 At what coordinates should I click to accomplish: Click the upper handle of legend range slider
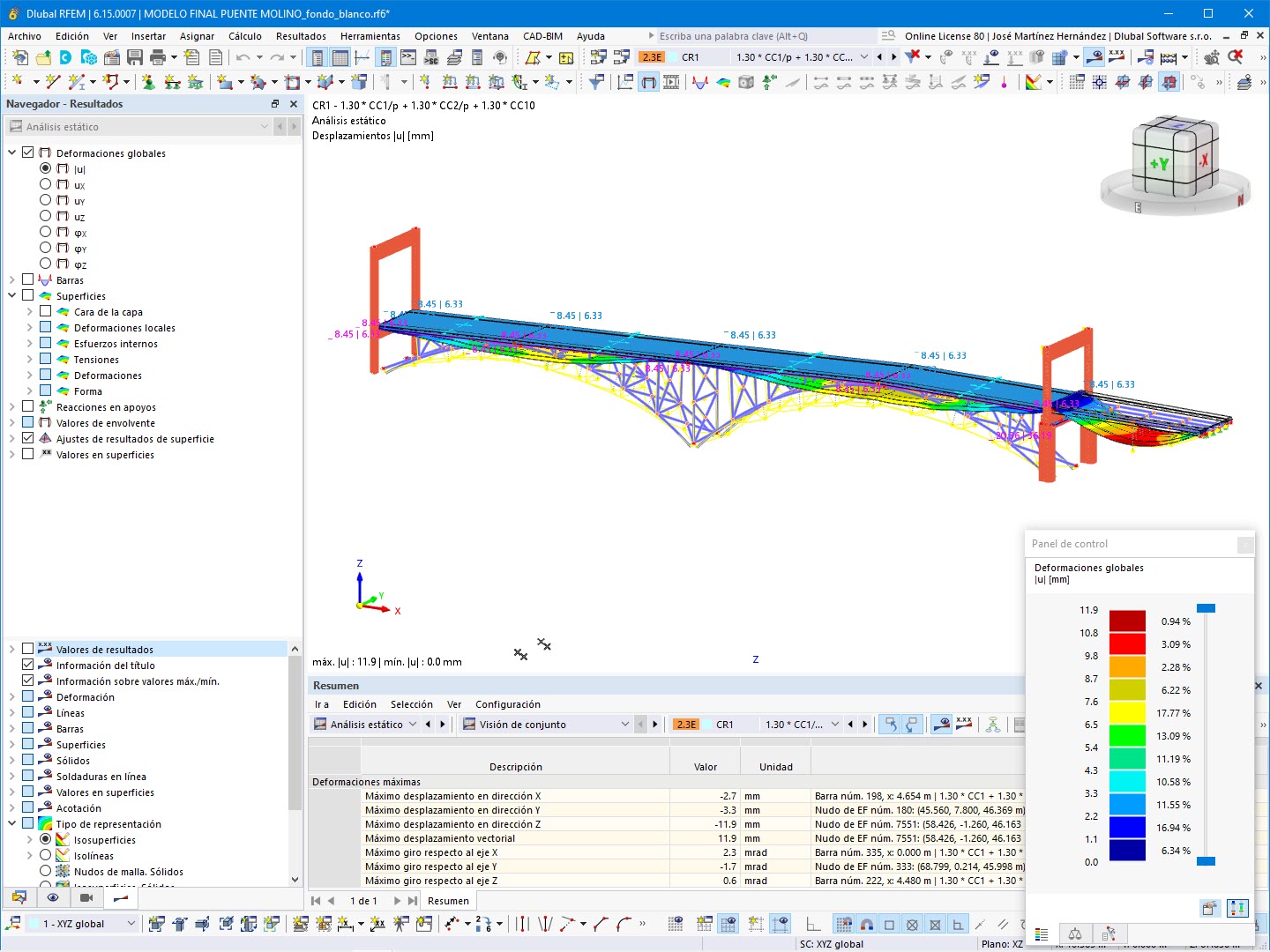click(x=1206, y=608)
